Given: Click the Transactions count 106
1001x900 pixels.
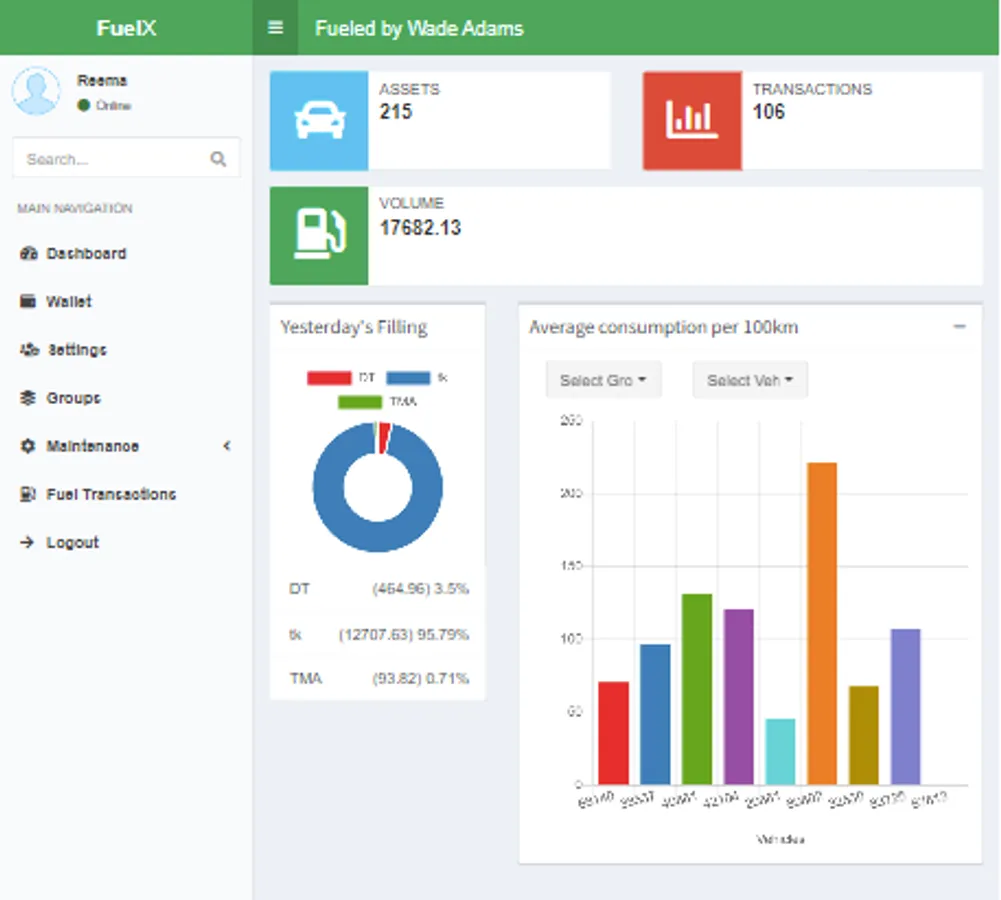Looking at the screenshot, I should [x=769, y=112].
